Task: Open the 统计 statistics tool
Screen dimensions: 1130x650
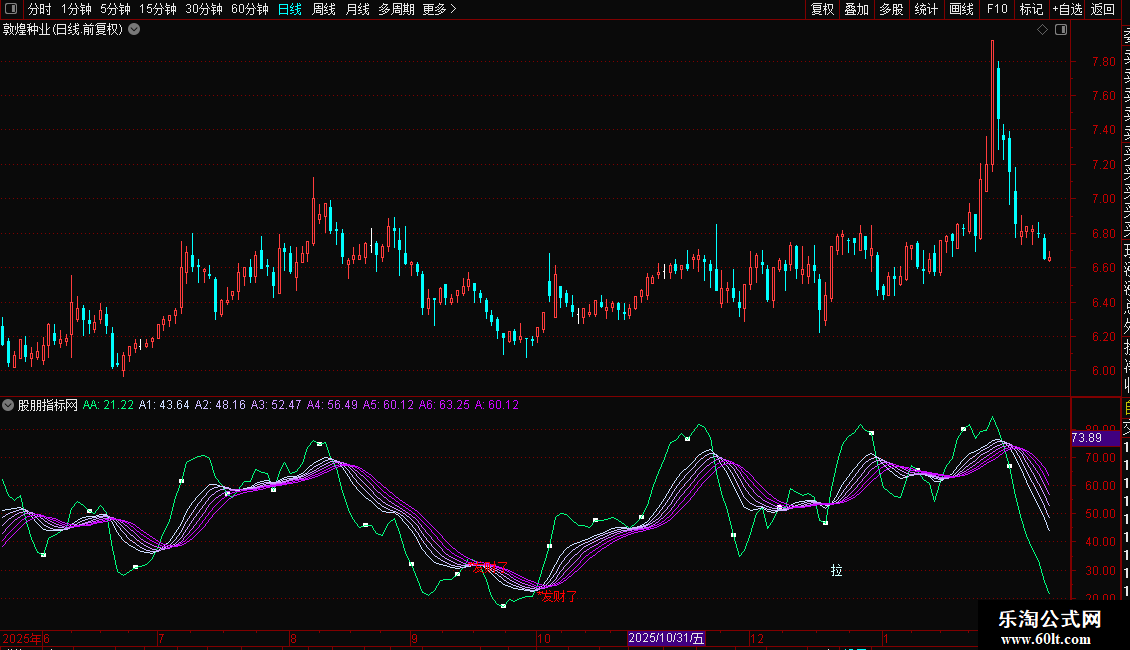Action: click(x=926, y=9)
